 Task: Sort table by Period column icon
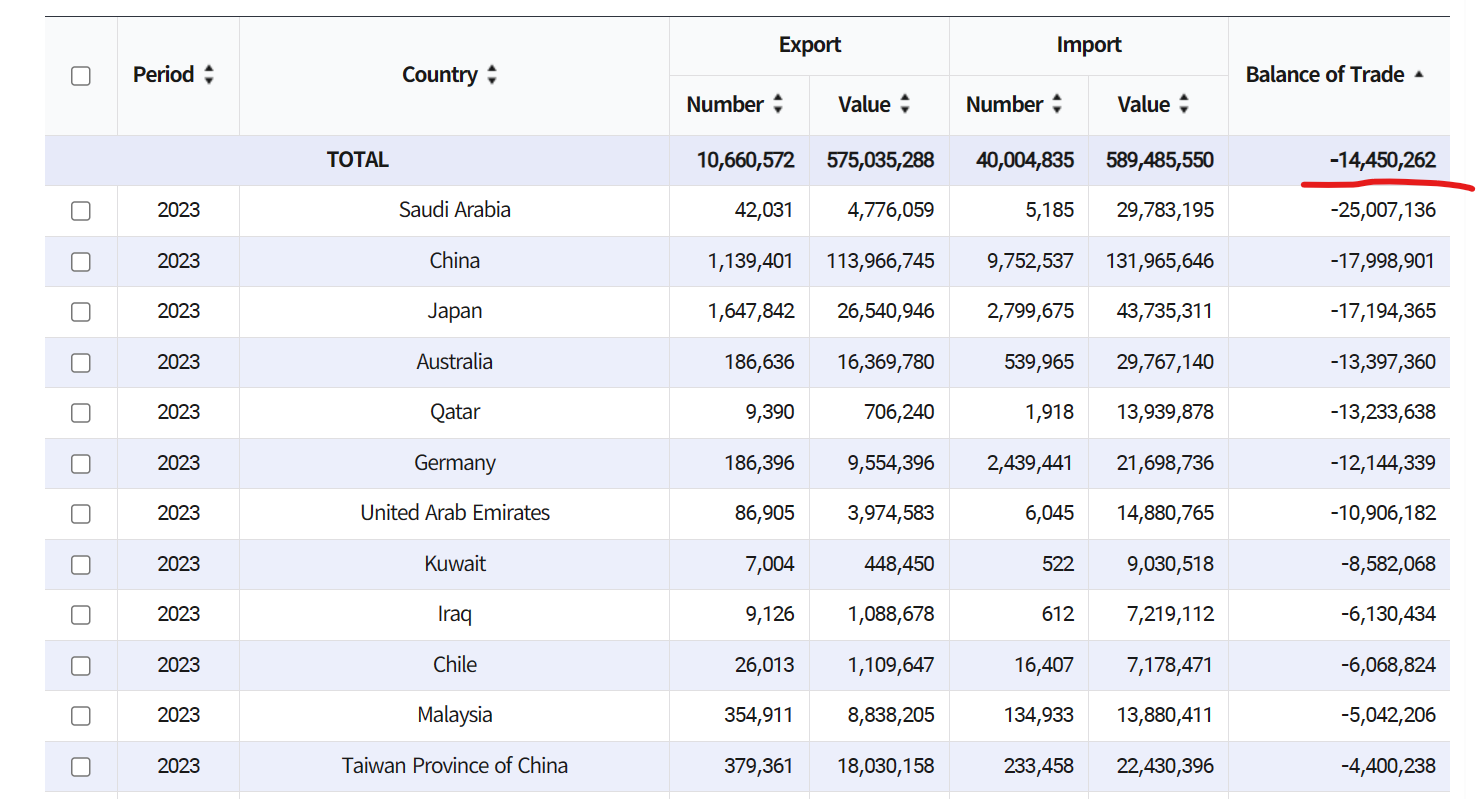coord(208,75)
